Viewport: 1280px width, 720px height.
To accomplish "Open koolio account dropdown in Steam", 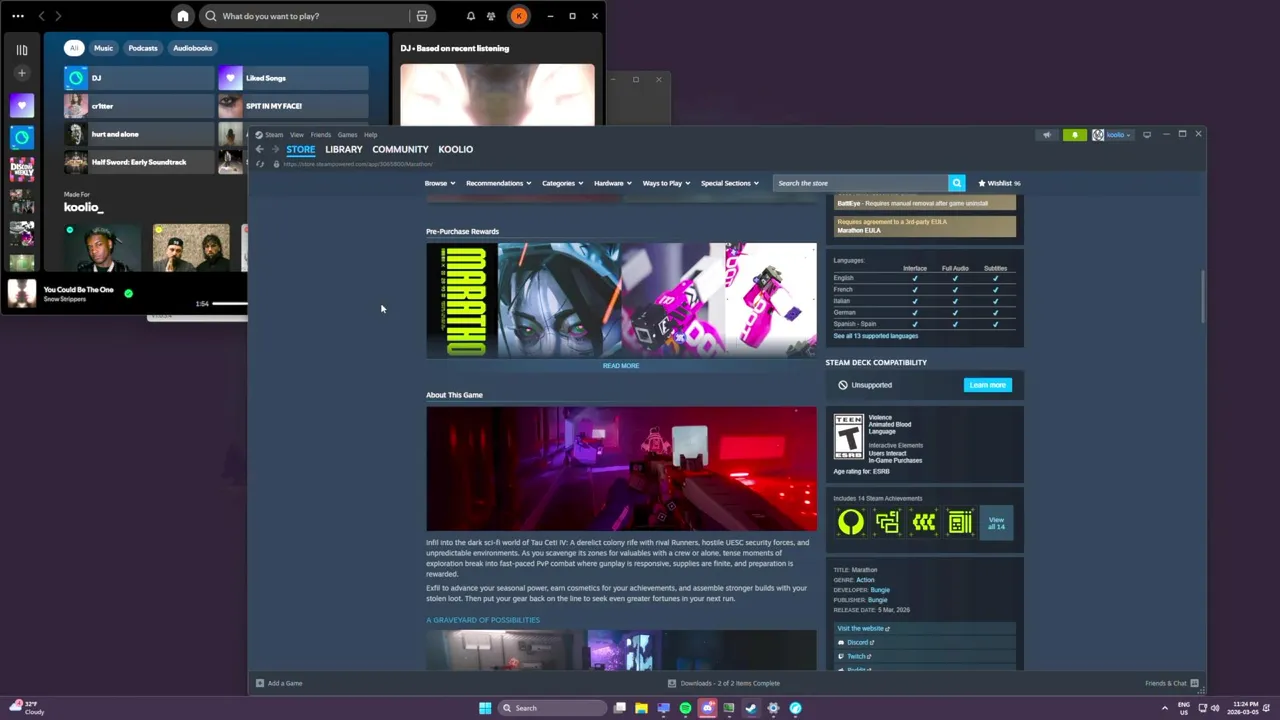I will click(1112, 135).
